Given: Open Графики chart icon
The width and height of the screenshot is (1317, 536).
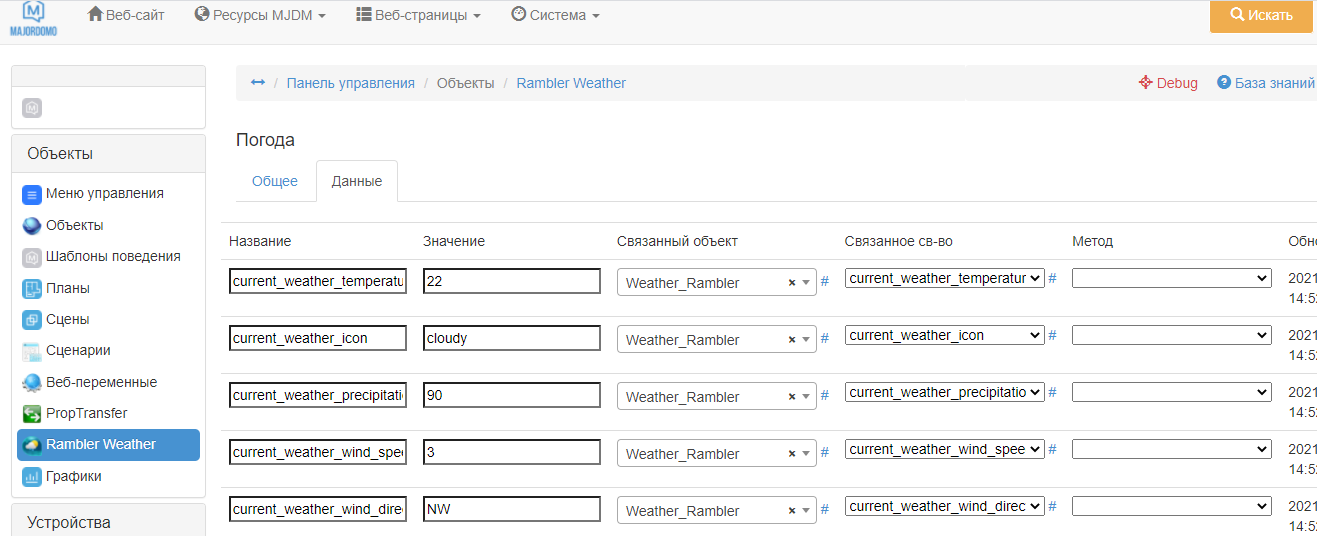Looking at the screenshot, I should (x=31, y=477).
